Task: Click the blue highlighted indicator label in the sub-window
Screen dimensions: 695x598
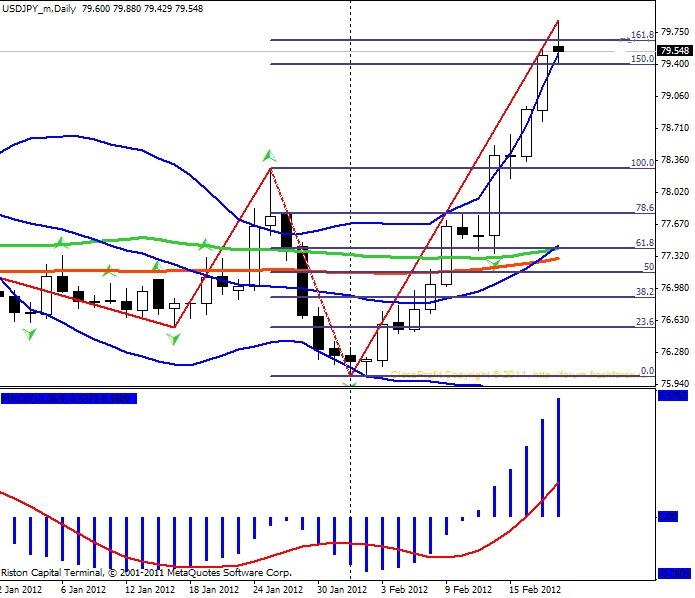Action: tap(68, 399)
